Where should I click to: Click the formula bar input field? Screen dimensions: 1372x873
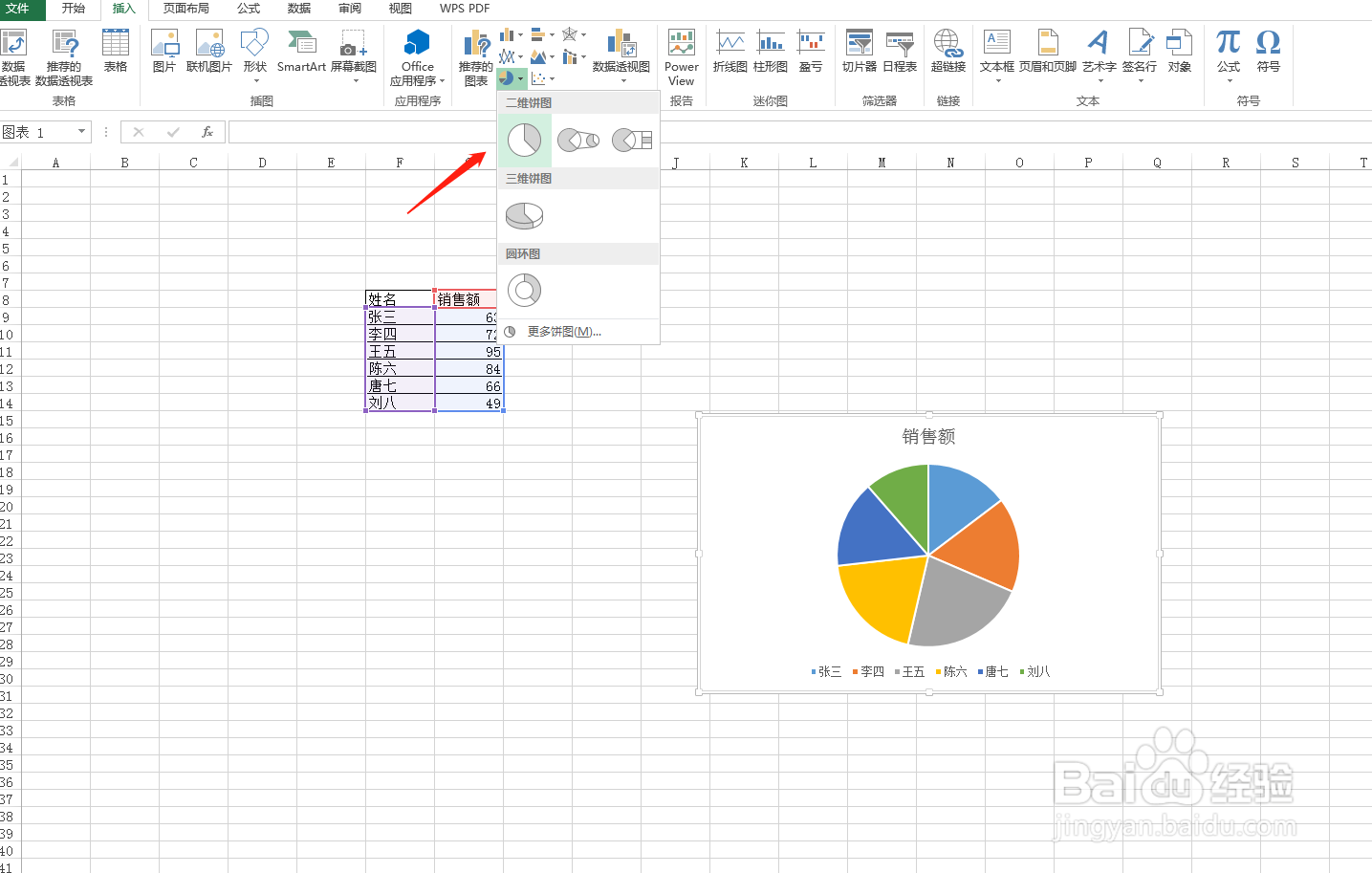tap(799, 132)
